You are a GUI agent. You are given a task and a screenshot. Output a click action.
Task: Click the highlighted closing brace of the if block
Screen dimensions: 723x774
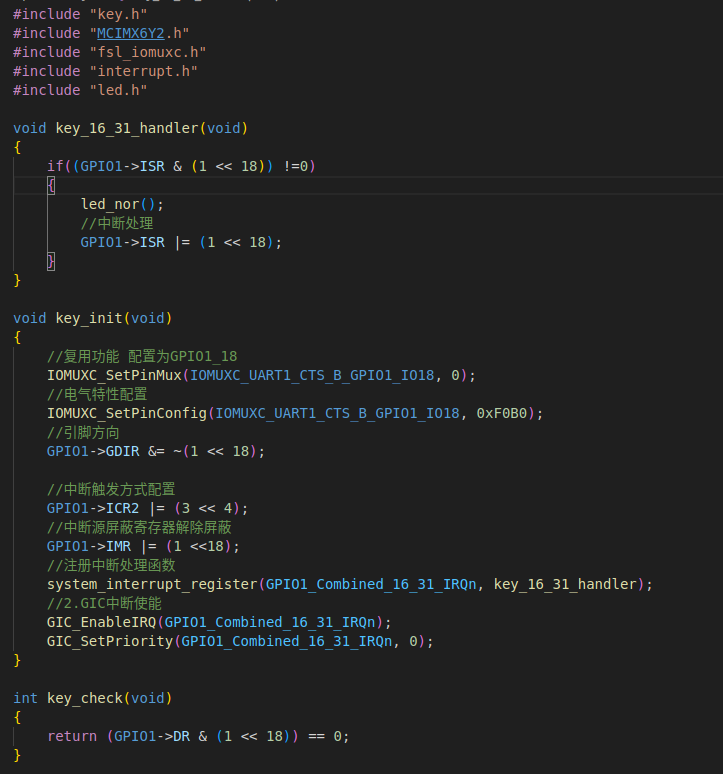coord(51,262)
